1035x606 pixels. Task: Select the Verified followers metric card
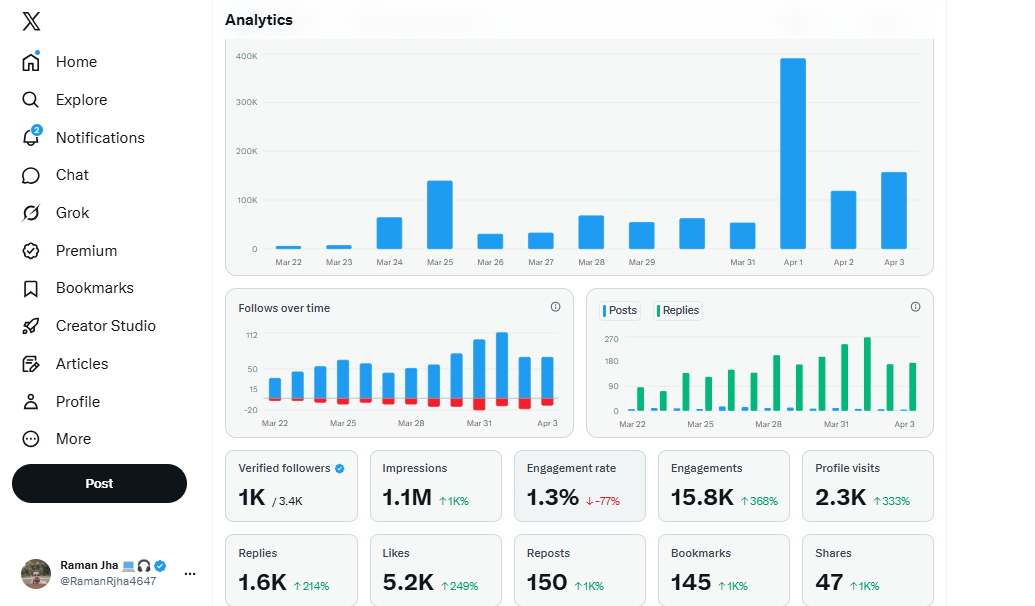tap(291, 486)
